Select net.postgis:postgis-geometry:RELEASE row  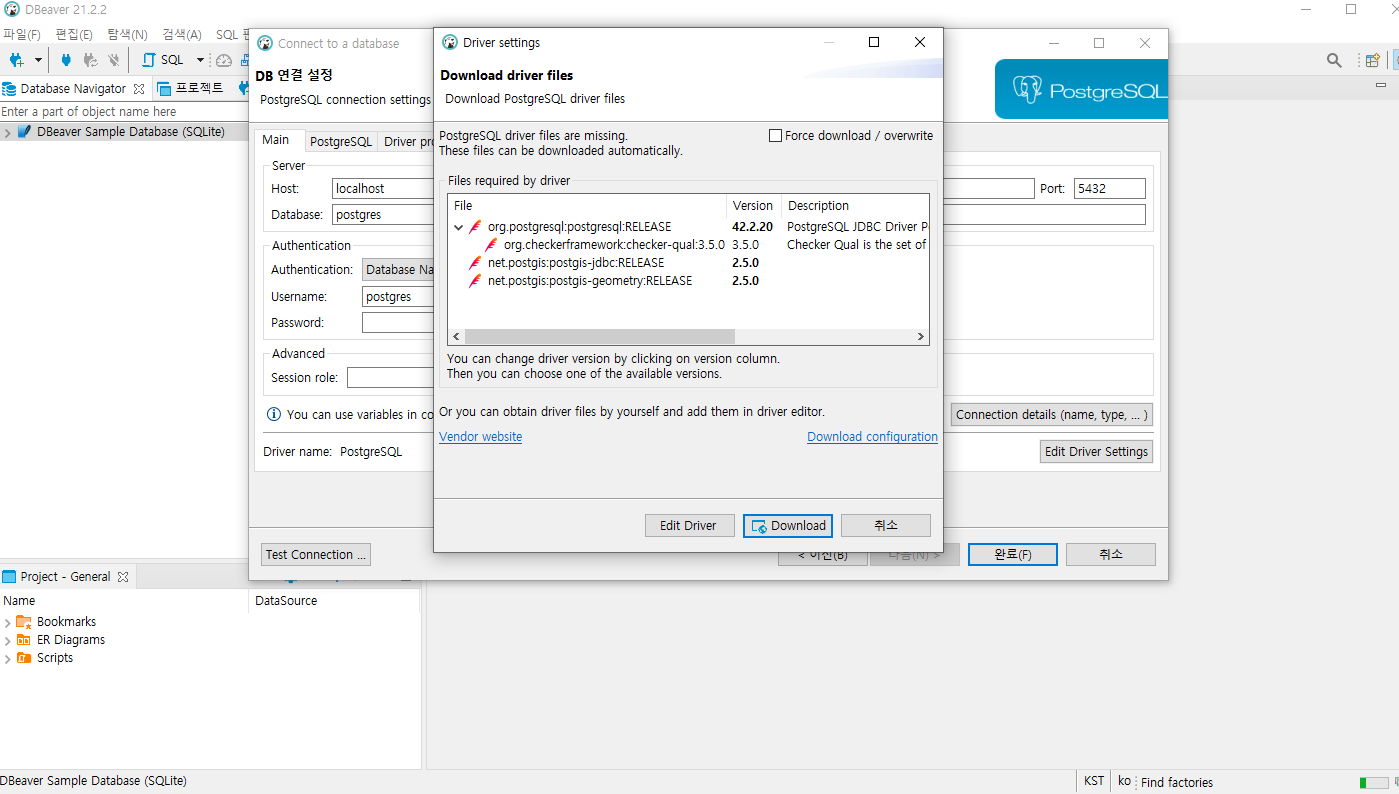(x=589, y=281)
